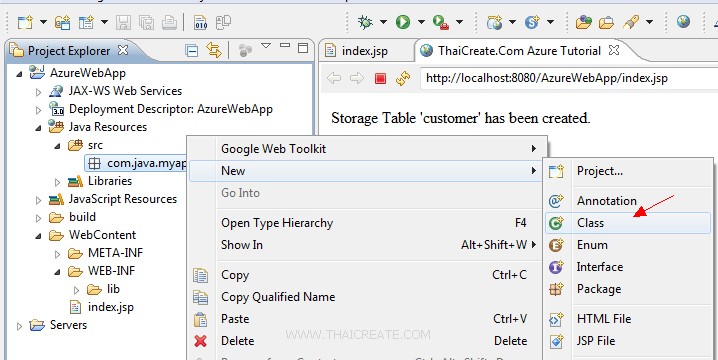Toggle Link with Editor in Project Explorer
718x360 pixels.
[214, 50]
